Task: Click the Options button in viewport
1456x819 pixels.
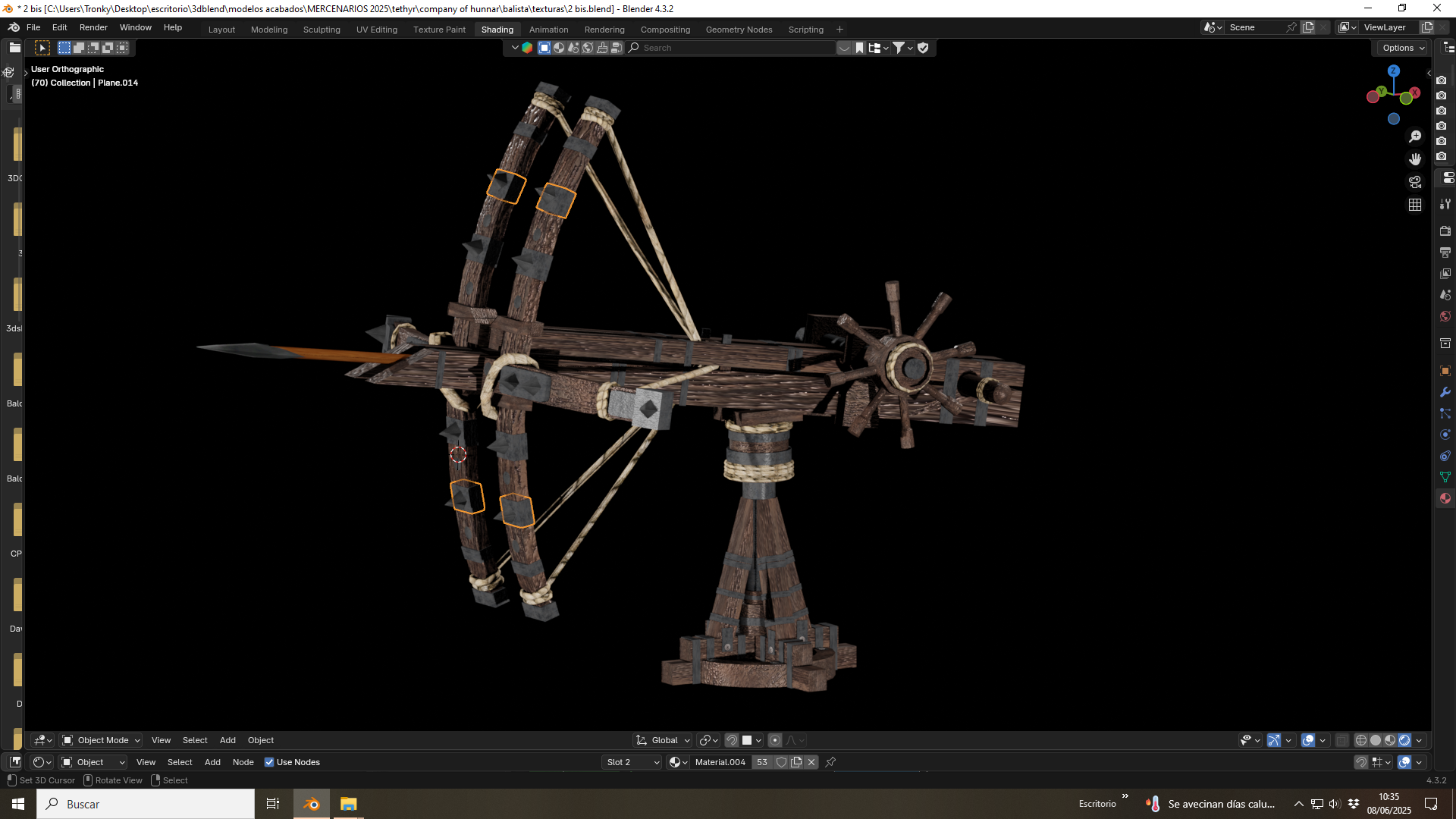Action: [1403, 48]
